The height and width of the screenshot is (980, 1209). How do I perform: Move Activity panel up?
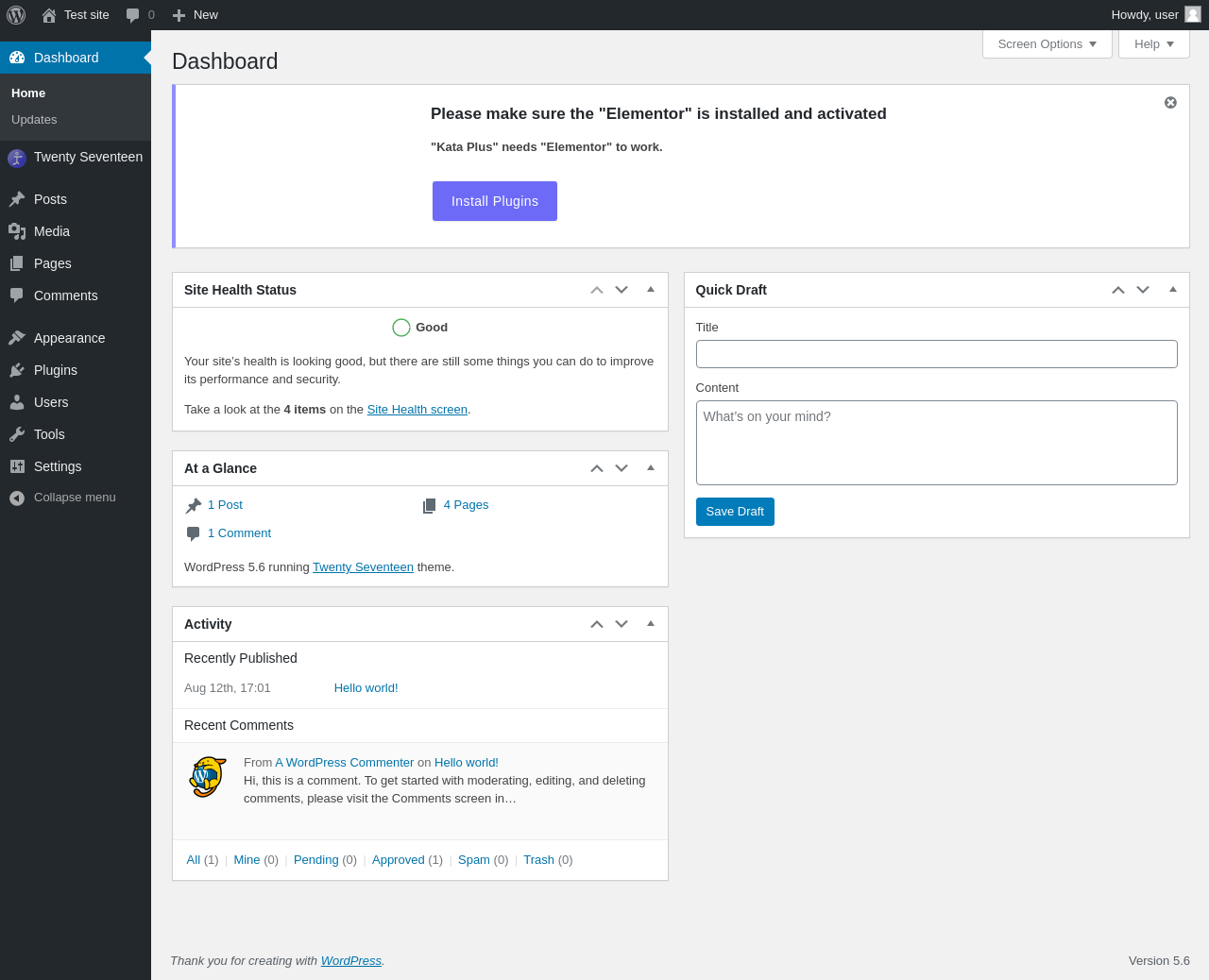[597, 624]
